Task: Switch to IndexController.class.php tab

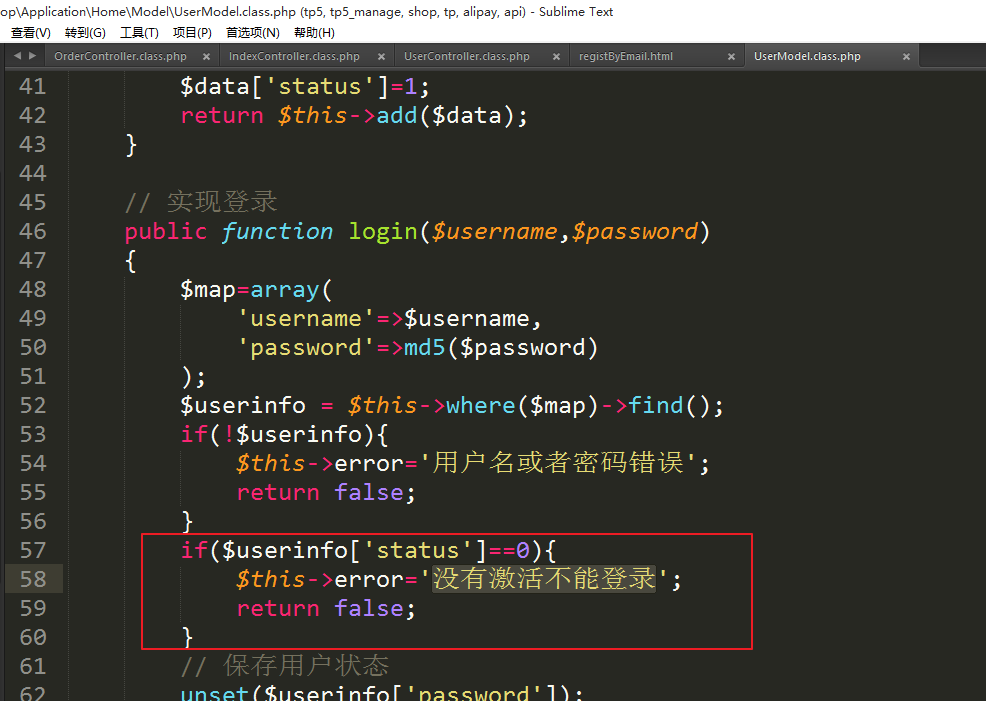Action: tap(294, 57)
